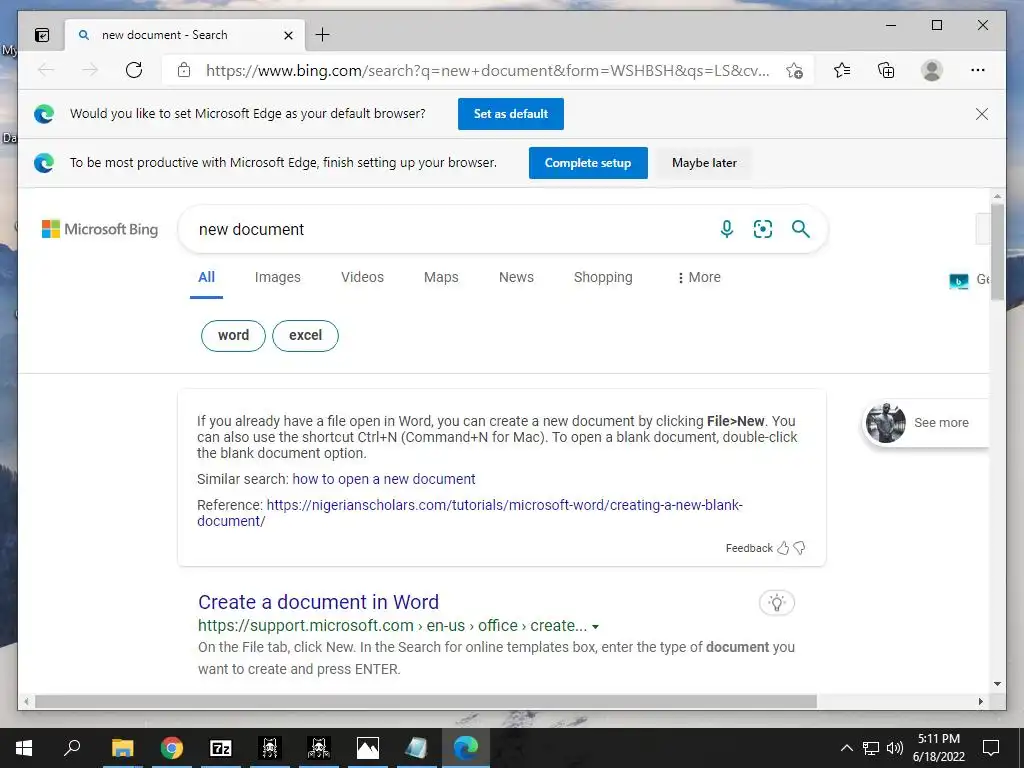Switch to Images tab
1024x768 pixels.
pos(278,278)
